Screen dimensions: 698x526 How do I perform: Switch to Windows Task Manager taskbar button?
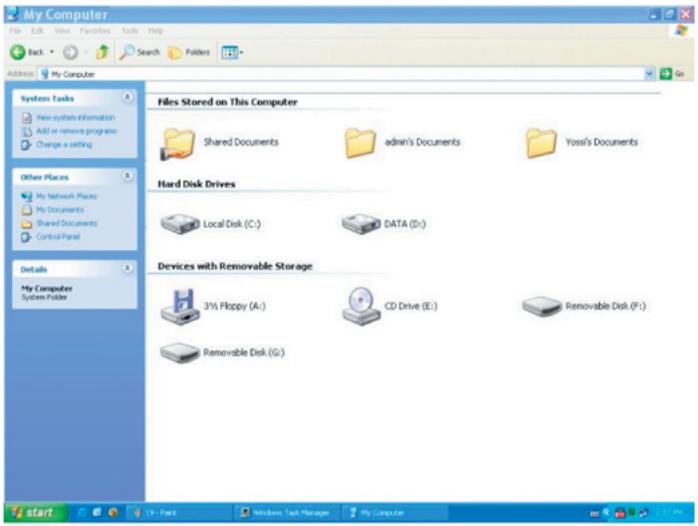(x=286, y=513)
